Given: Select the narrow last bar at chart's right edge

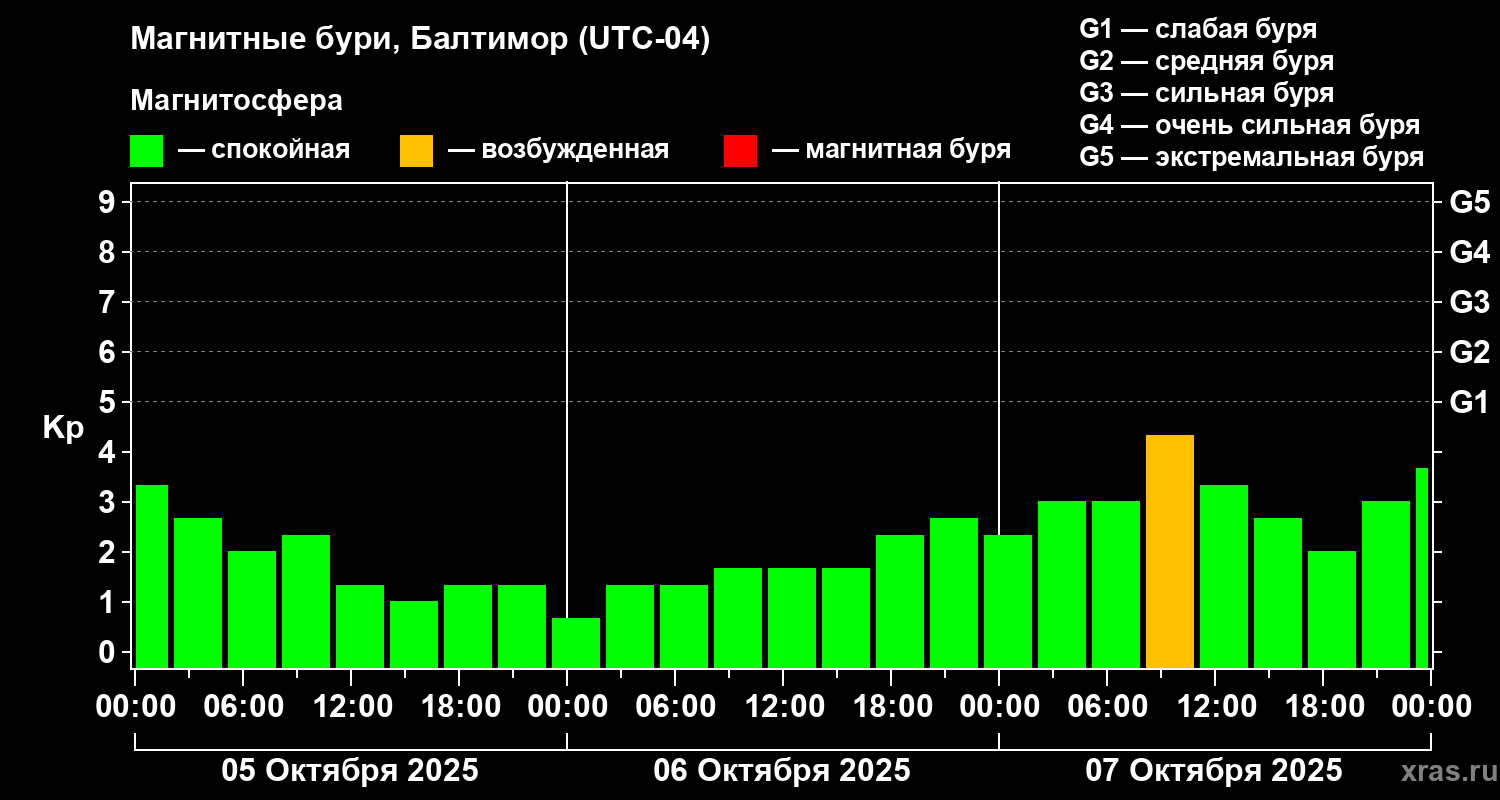Looking at the screenshot, I should (x=1422, y=568).
